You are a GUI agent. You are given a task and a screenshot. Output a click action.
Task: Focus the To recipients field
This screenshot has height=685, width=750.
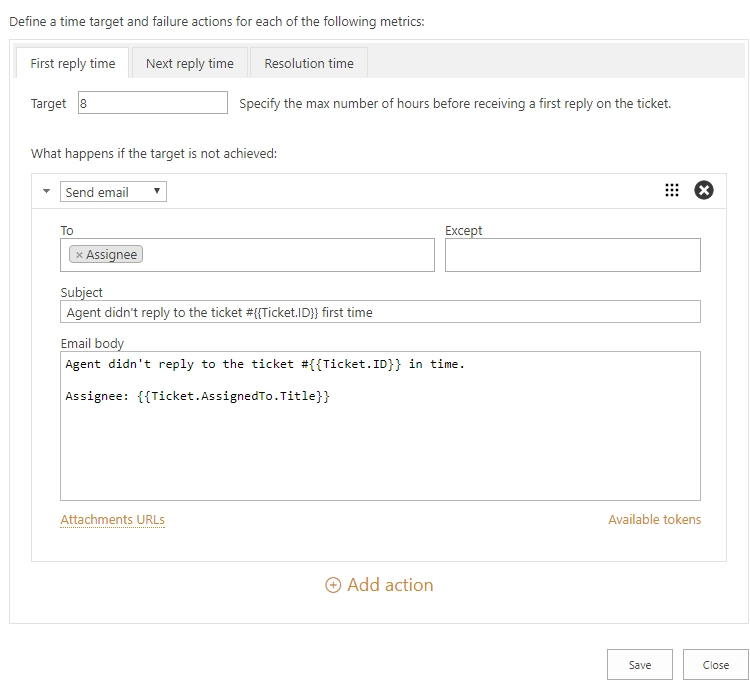click(x=247, y=255)
